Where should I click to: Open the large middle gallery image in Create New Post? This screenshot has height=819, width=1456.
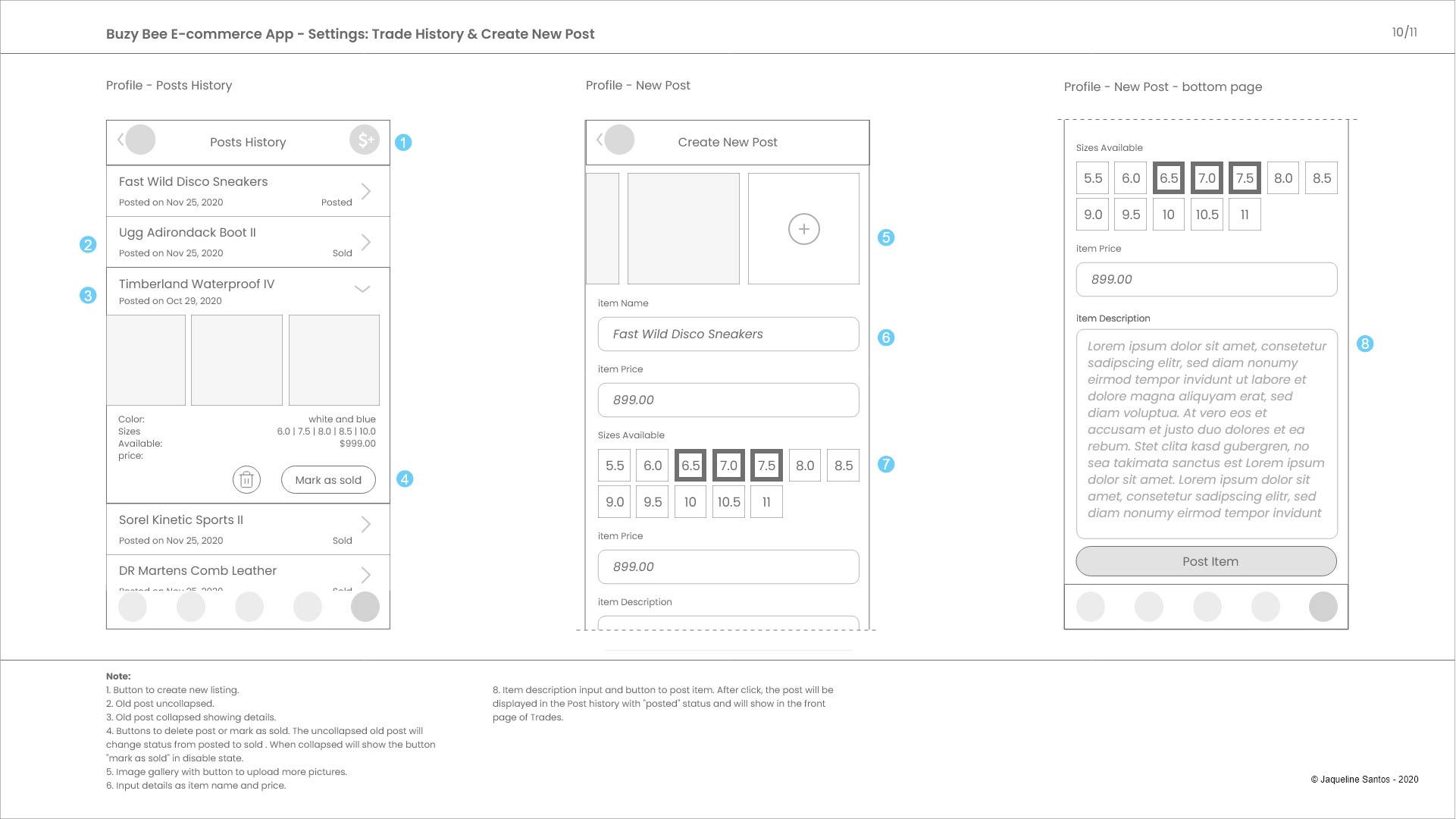[684, 229]
